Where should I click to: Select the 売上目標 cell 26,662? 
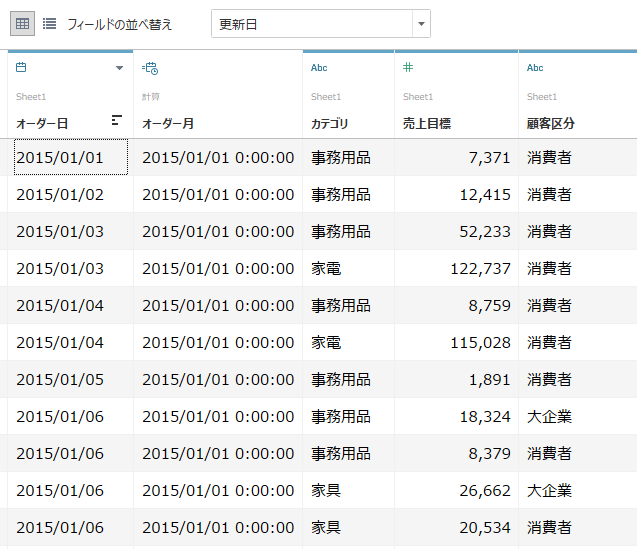[456, 490]
